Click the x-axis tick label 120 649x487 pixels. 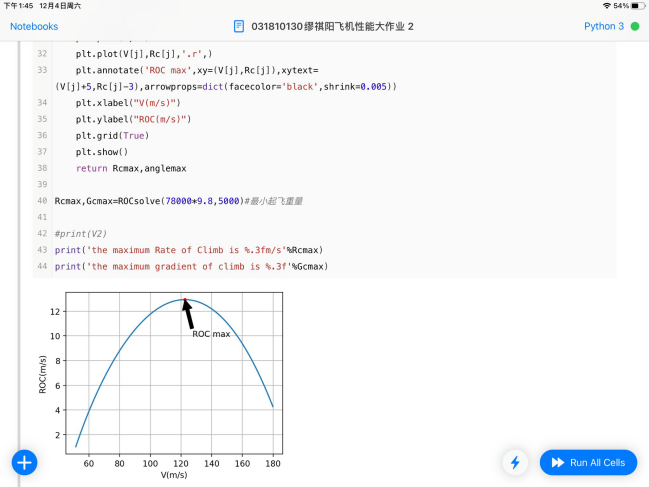181,463
